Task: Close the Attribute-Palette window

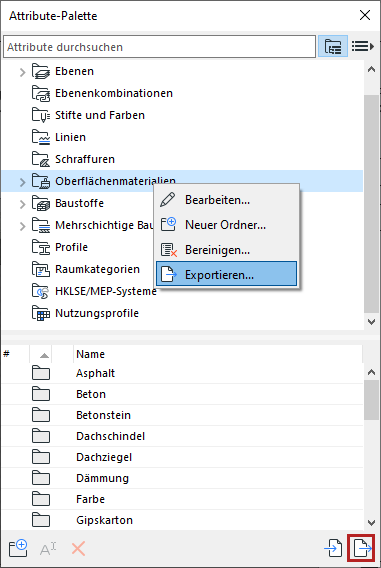Action: tap(365, 15)
